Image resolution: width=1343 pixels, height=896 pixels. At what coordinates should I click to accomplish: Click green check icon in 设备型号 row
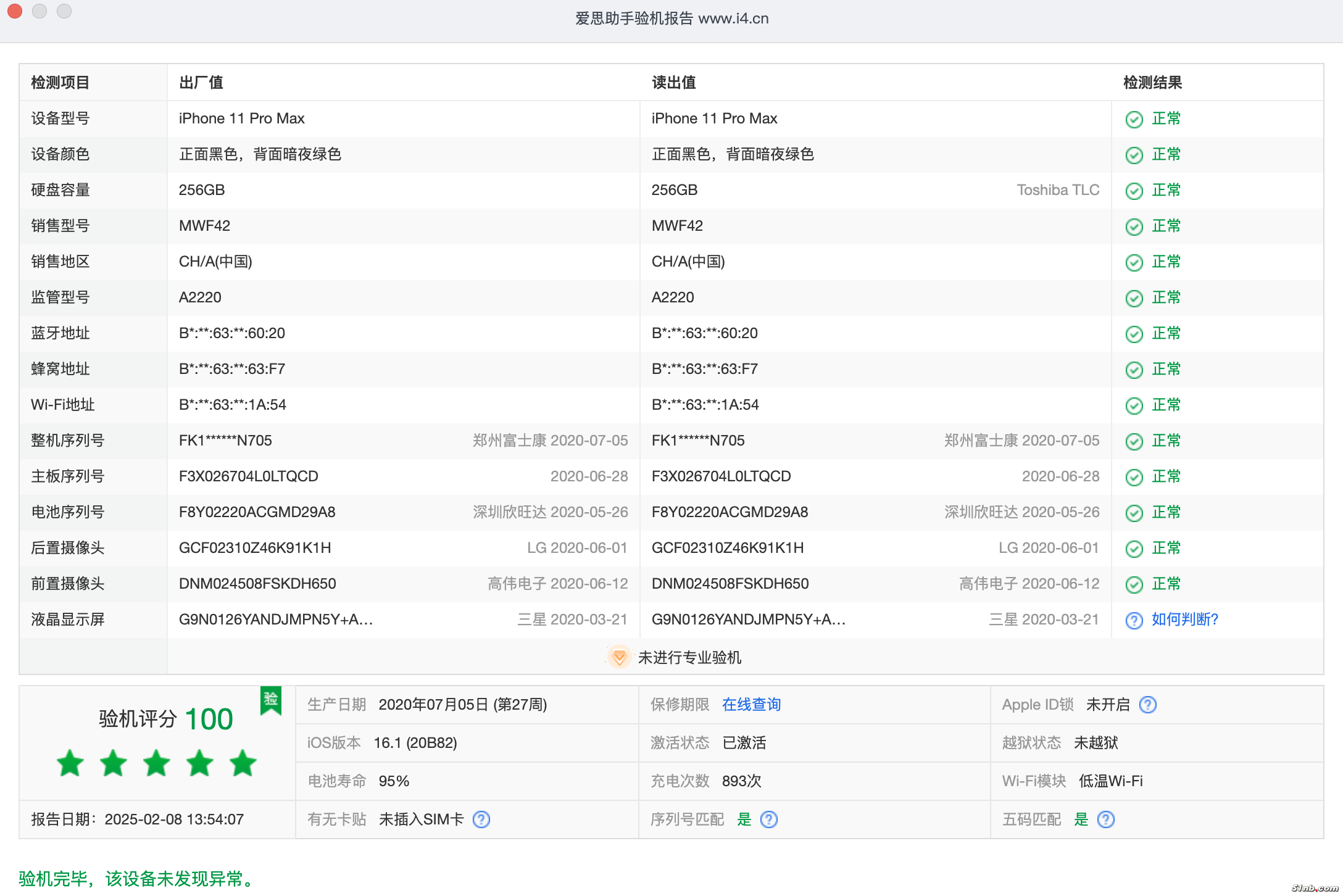click(x=1134, y=119)
